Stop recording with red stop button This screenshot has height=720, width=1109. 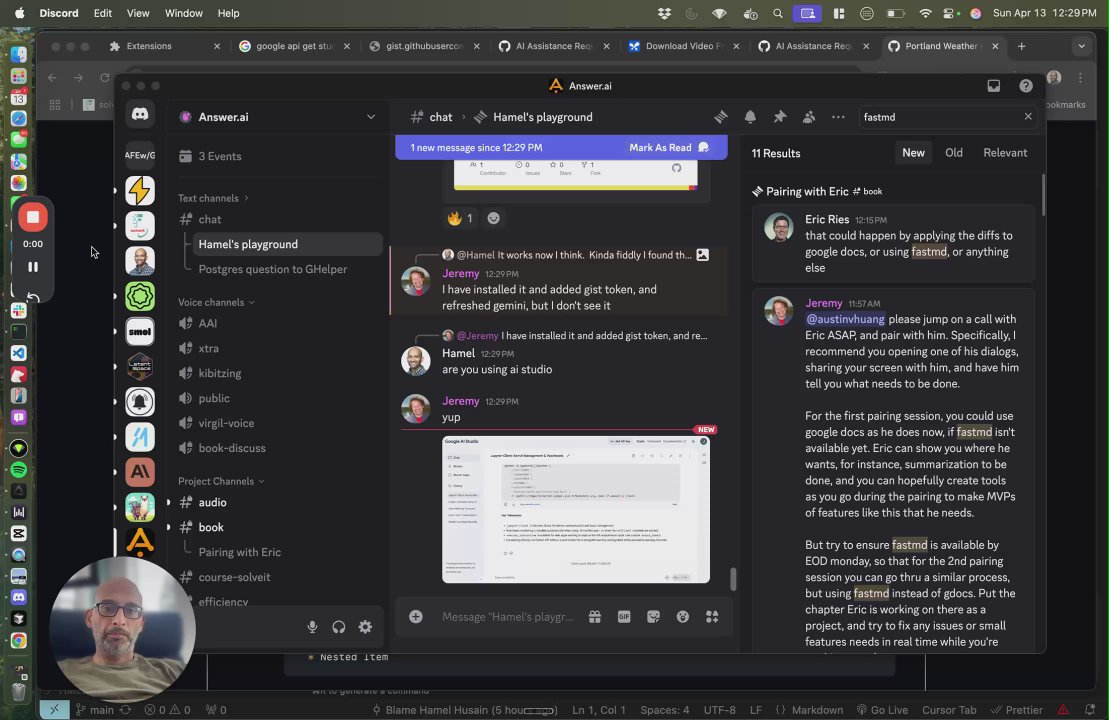click(33, 217)
